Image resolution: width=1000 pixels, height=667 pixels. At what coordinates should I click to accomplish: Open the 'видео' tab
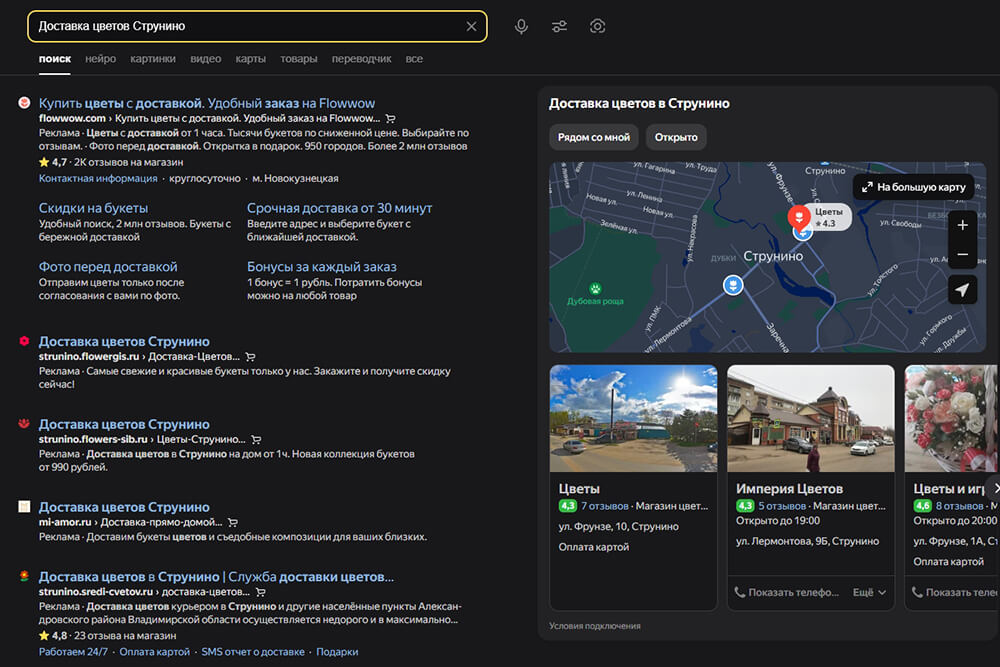tap(205, 59)
